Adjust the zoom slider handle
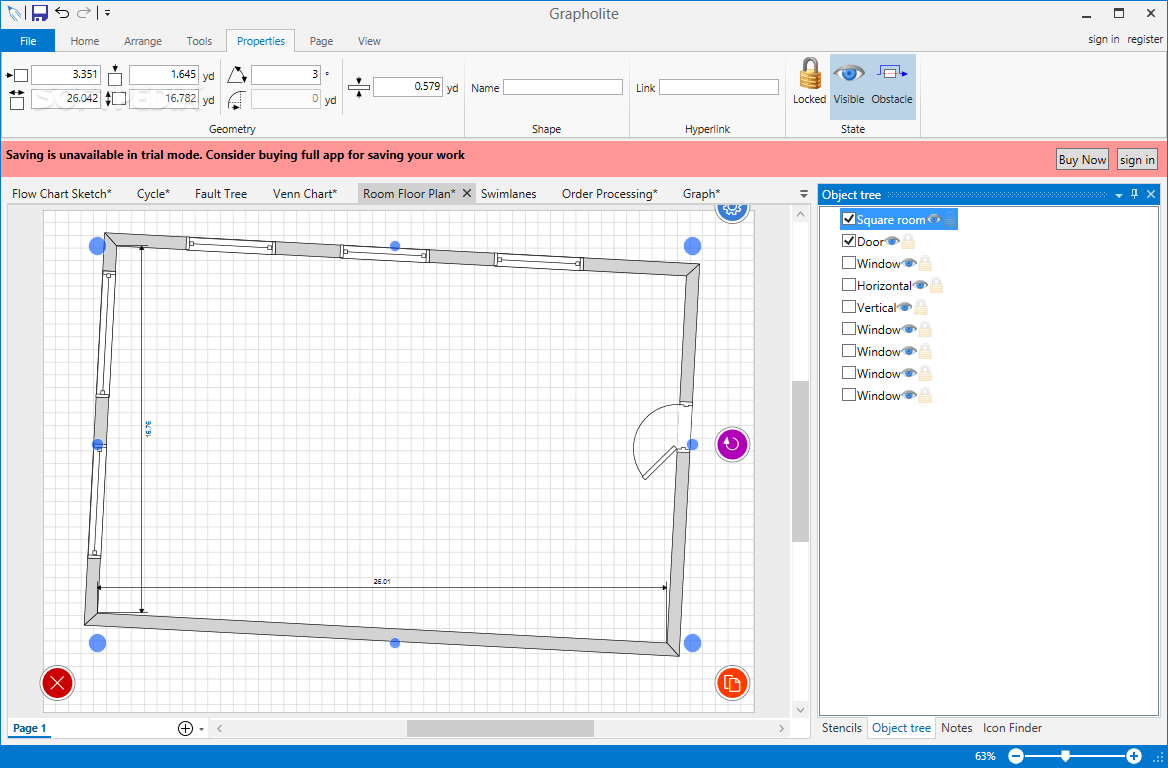1168x768 pixels. click(x=1066, y=756)
